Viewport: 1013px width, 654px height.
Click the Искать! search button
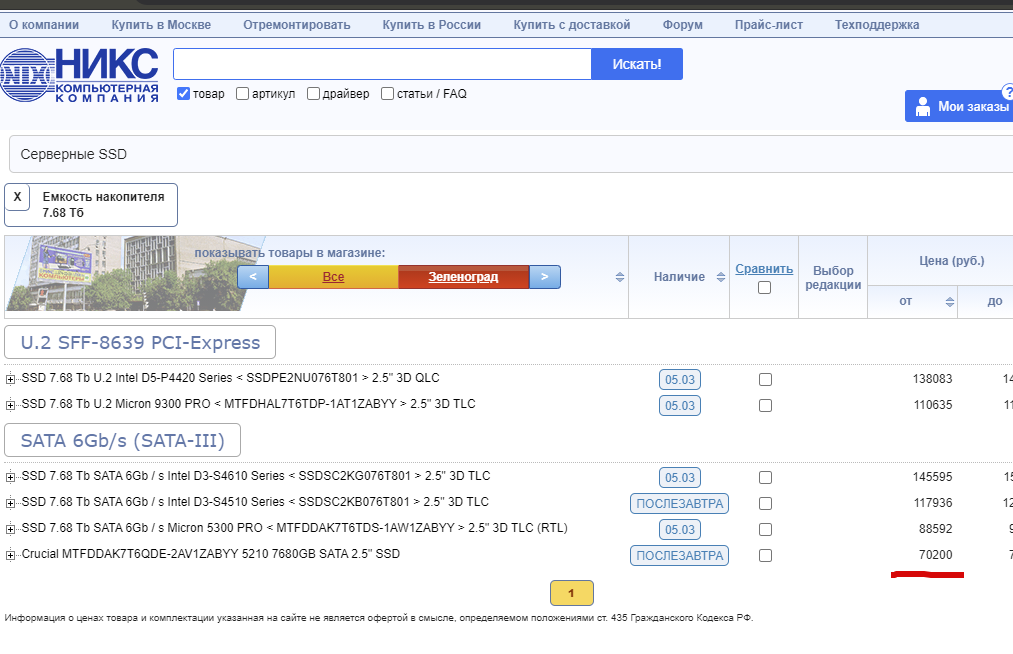[637, 64]
